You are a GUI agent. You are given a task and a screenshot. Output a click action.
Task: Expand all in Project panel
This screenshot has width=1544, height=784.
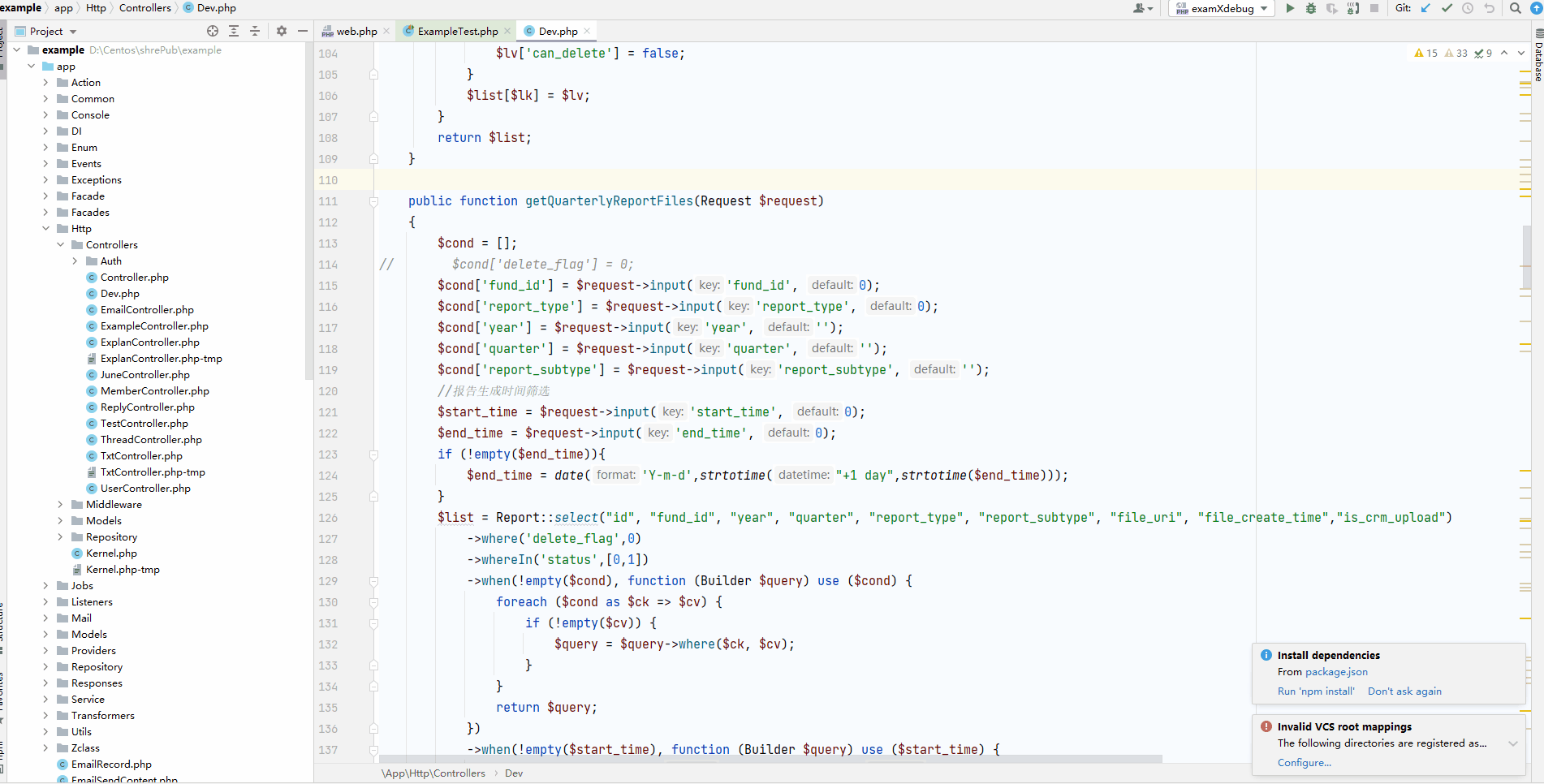(234, 31)
